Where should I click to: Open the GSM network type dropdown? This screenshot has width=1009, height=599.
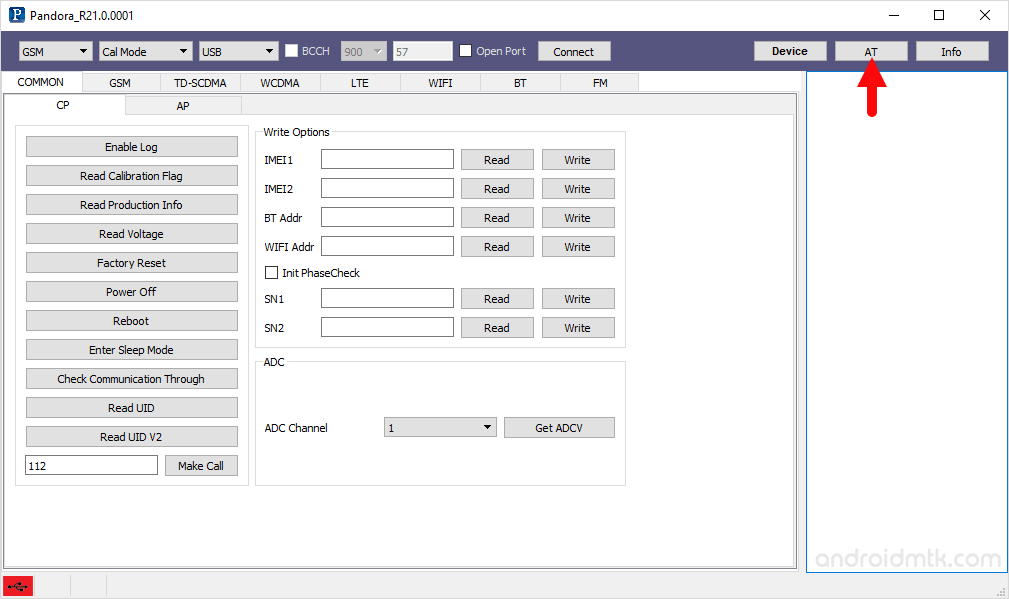tap(55, 50)
